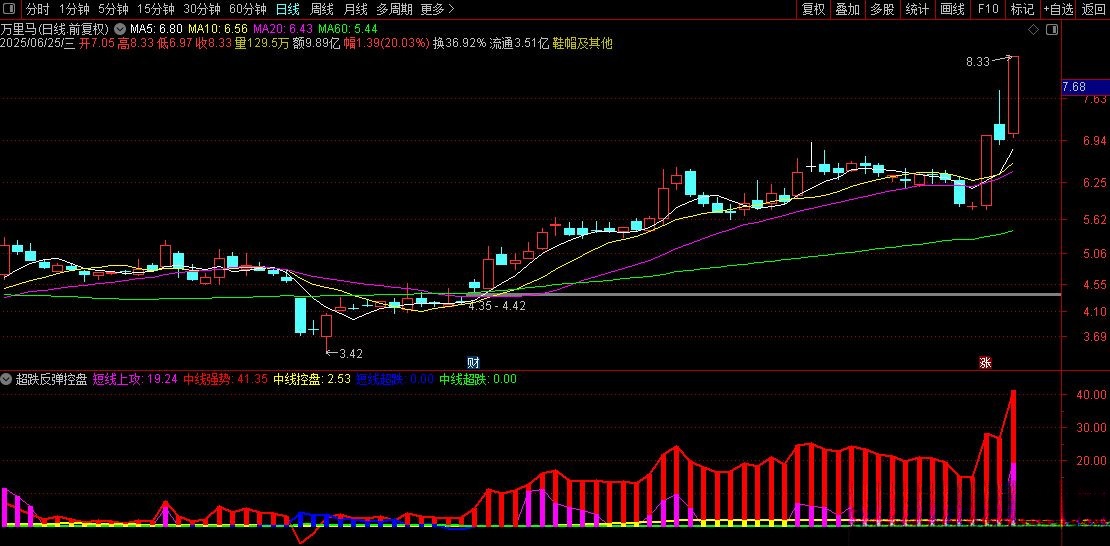Open F10 company info
The height and width of the screenshot is (546, 1110).
(988, 9)
